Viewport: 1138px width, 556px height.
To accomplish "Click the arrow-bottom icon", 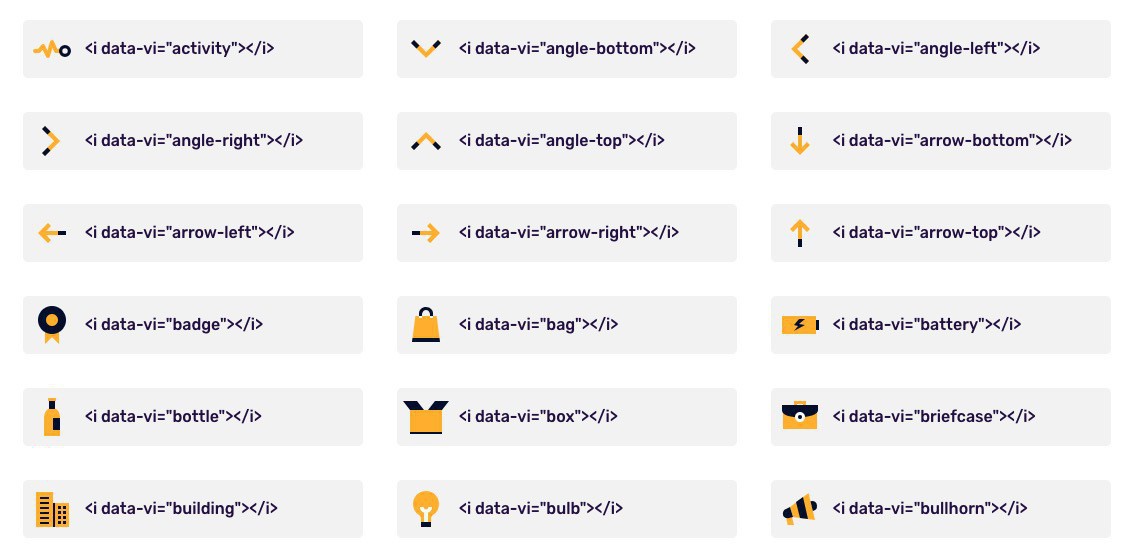I will click(x=799, y=140).
